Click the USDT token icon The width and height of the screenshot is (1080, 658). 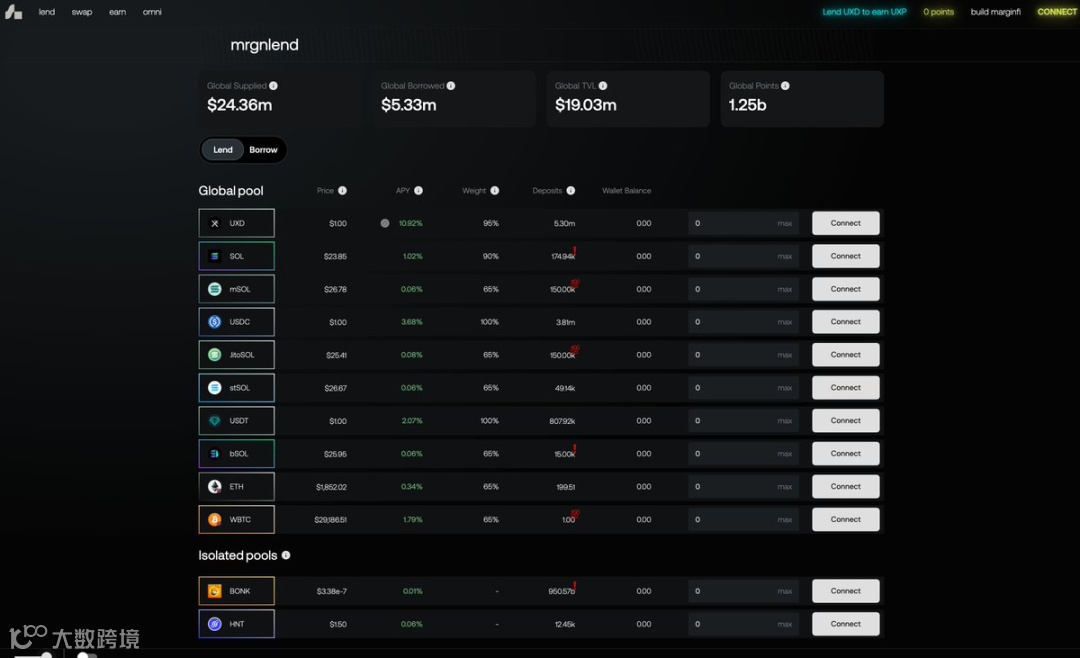point(215,420)
